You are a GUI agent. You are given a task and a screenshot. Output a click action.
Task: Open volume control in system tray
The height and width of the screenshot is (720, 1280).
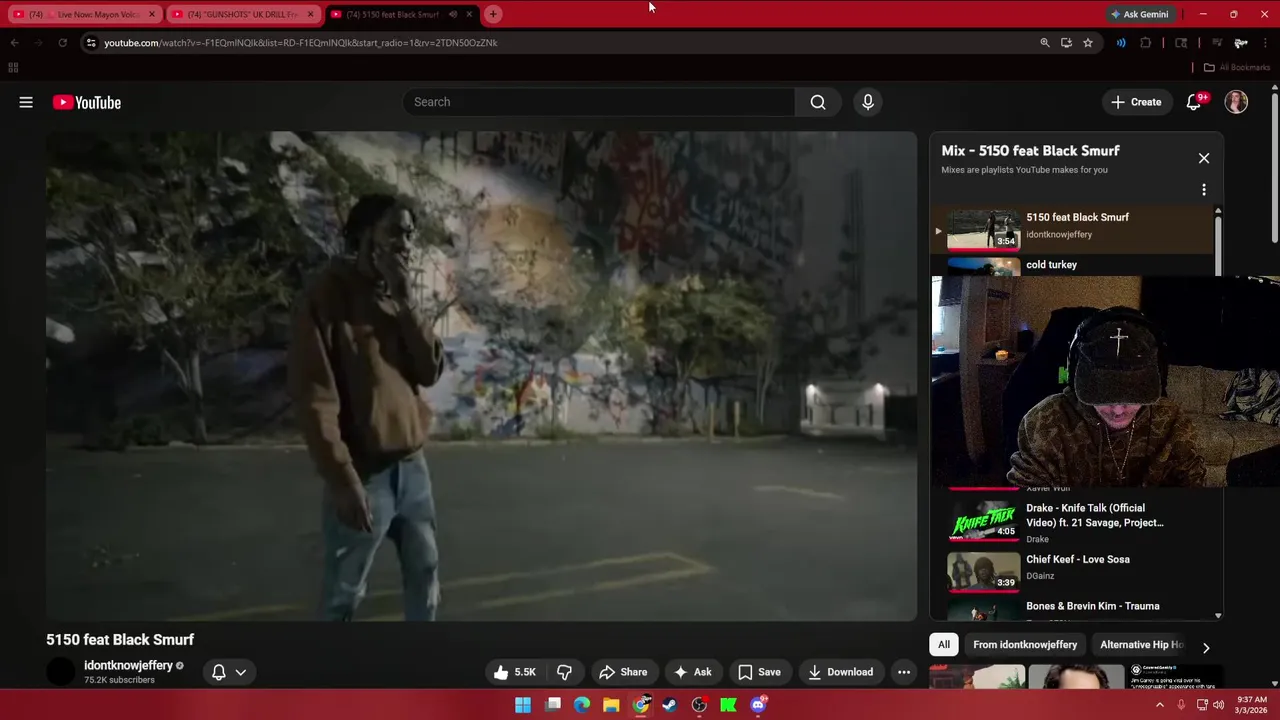pos(1217,705)
